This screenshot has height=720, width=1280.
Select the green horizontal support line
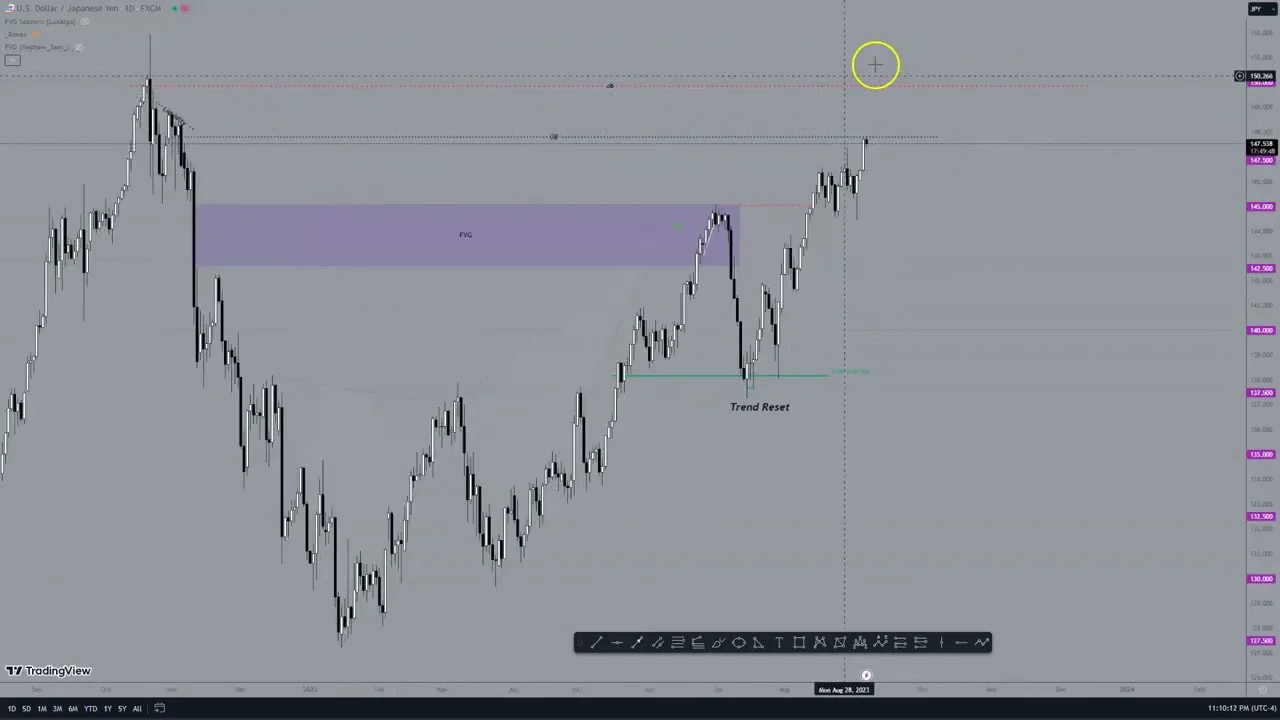(720, 376)
